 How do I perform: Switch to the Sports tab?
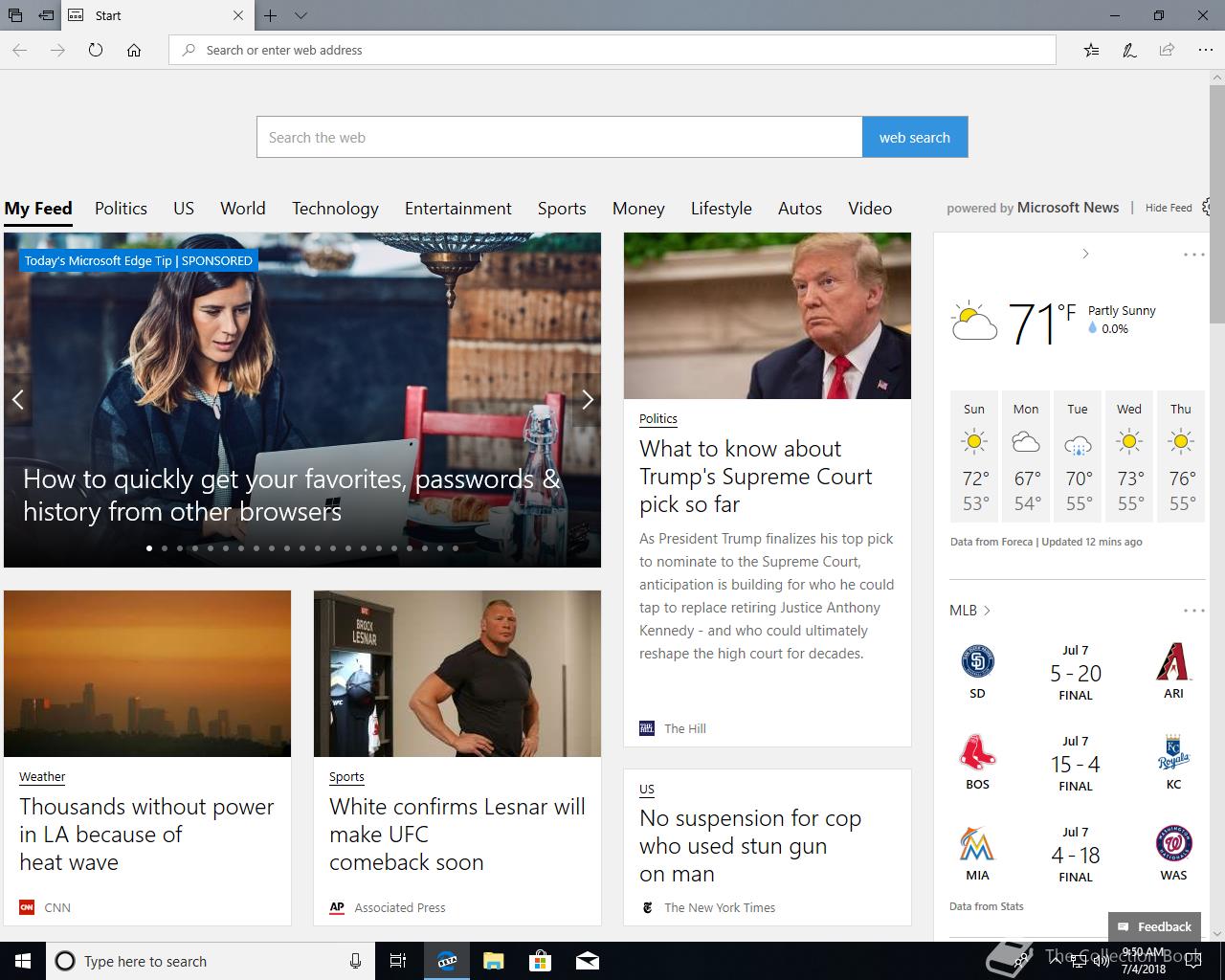[562, 209]
